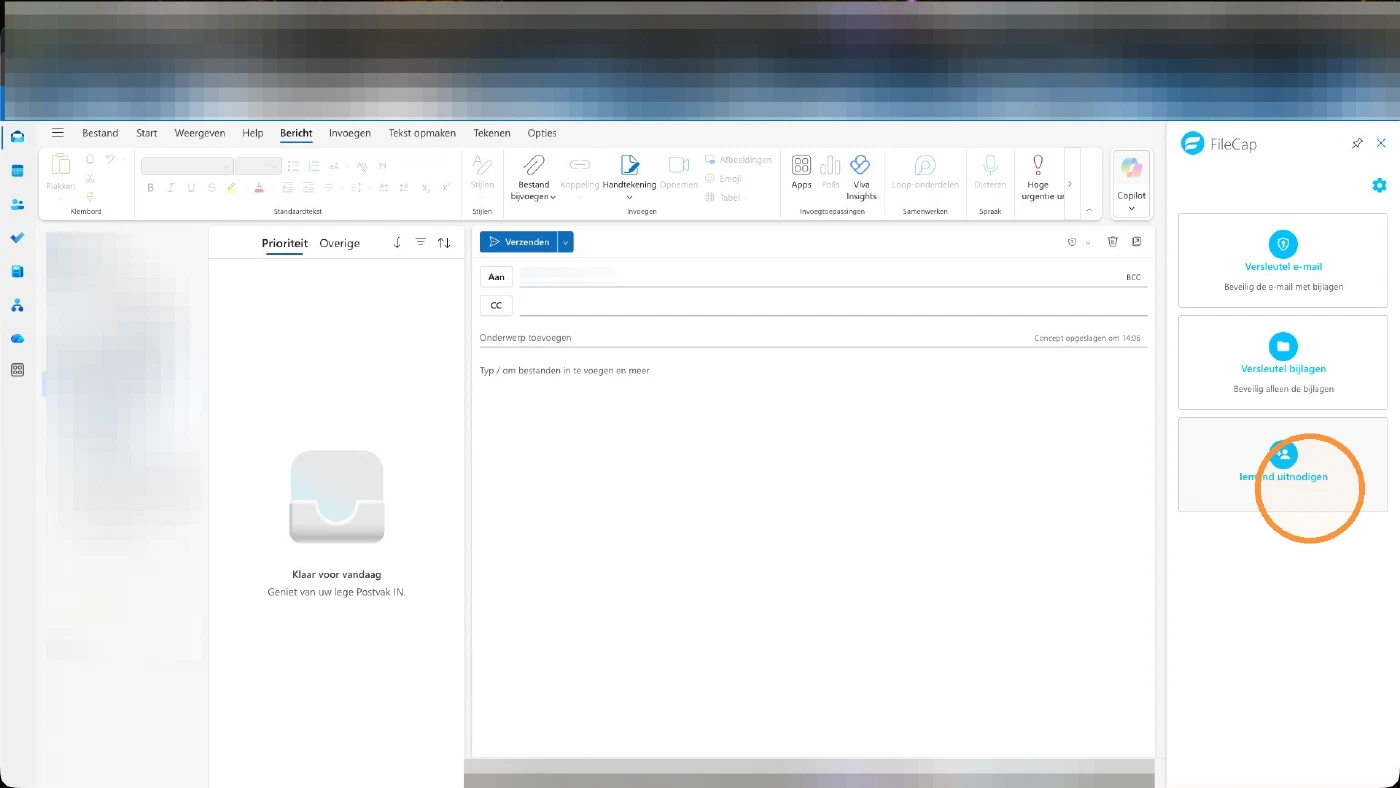Open the More apps grid icon in sidebar
Image resolution: width=1400 pixels, height=788 pixels.
[x=17, y=370]
